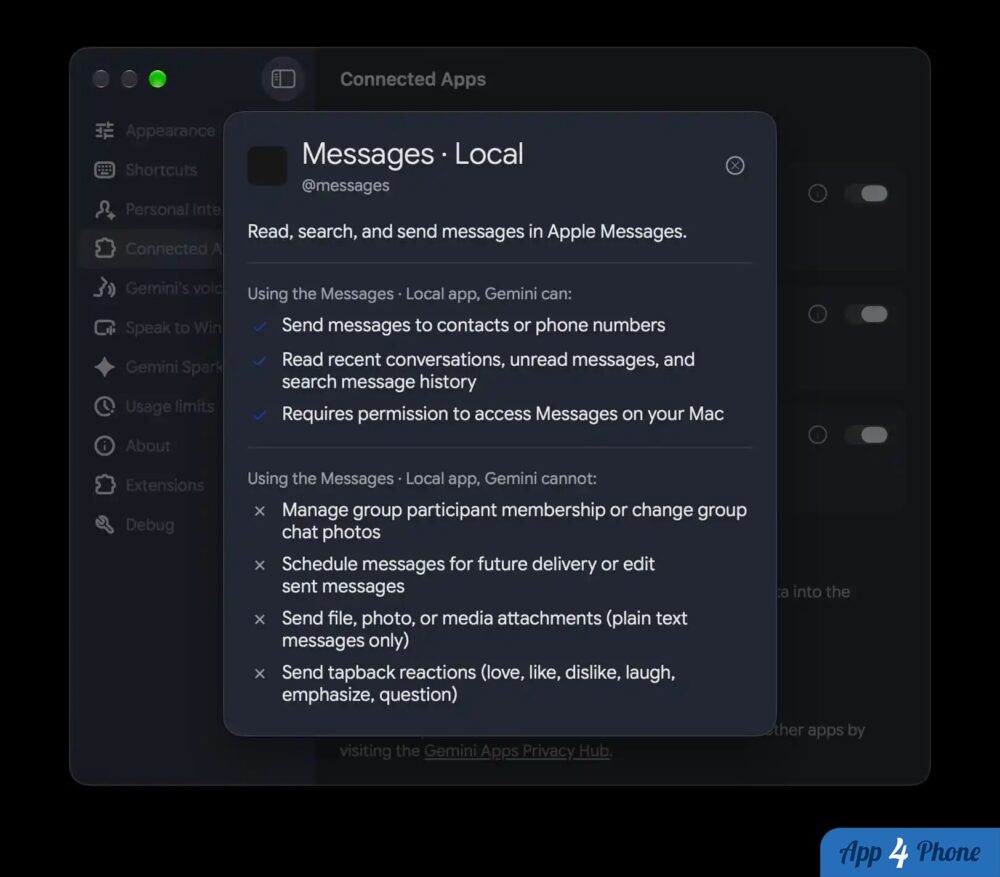Click info icon beside second app toggle
This screenshot has height=877, width=1000.
[x=817, y=314]
